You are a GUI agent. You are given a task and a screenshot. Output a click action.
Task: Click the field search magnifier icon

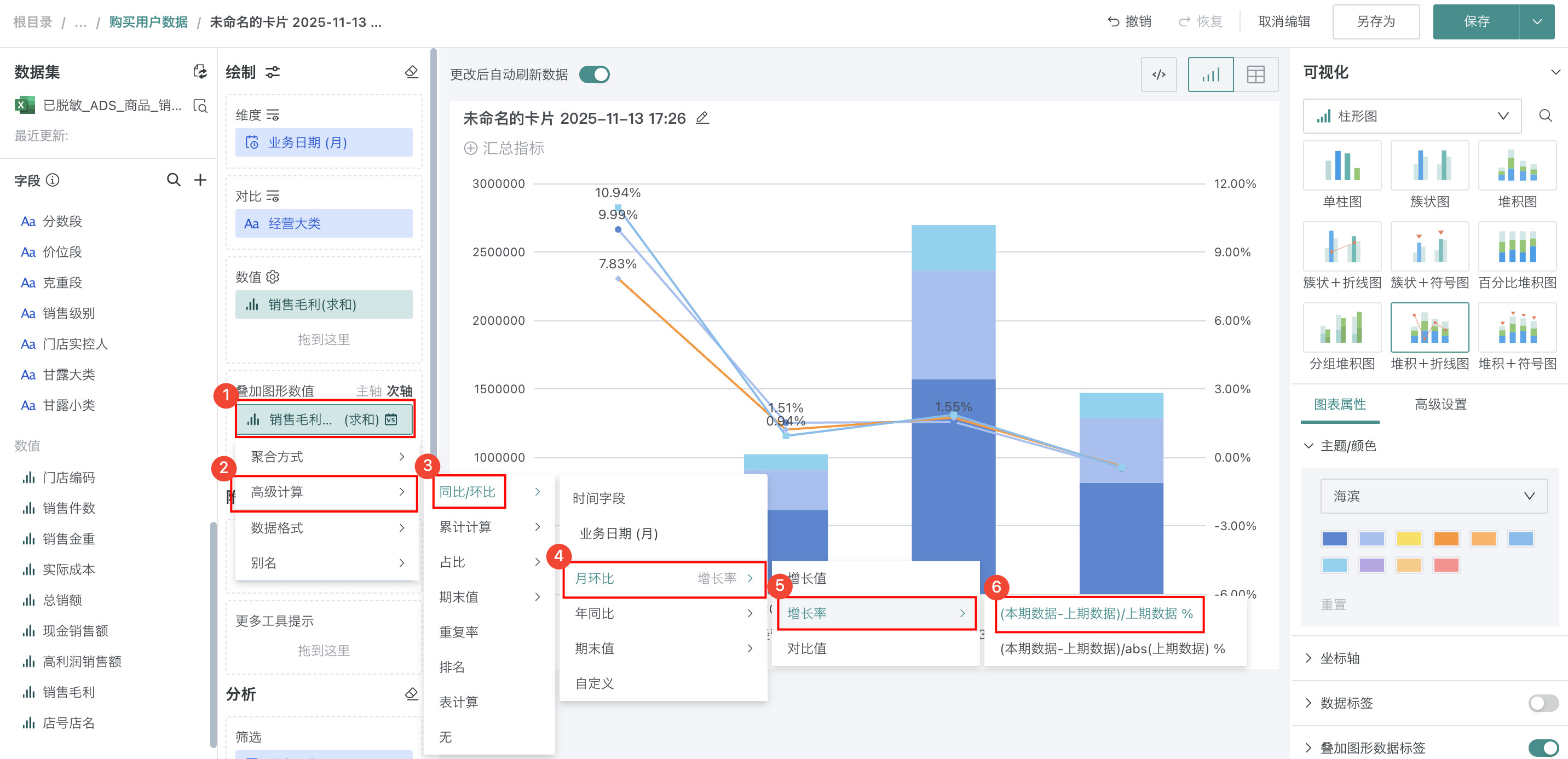(174, 180)
